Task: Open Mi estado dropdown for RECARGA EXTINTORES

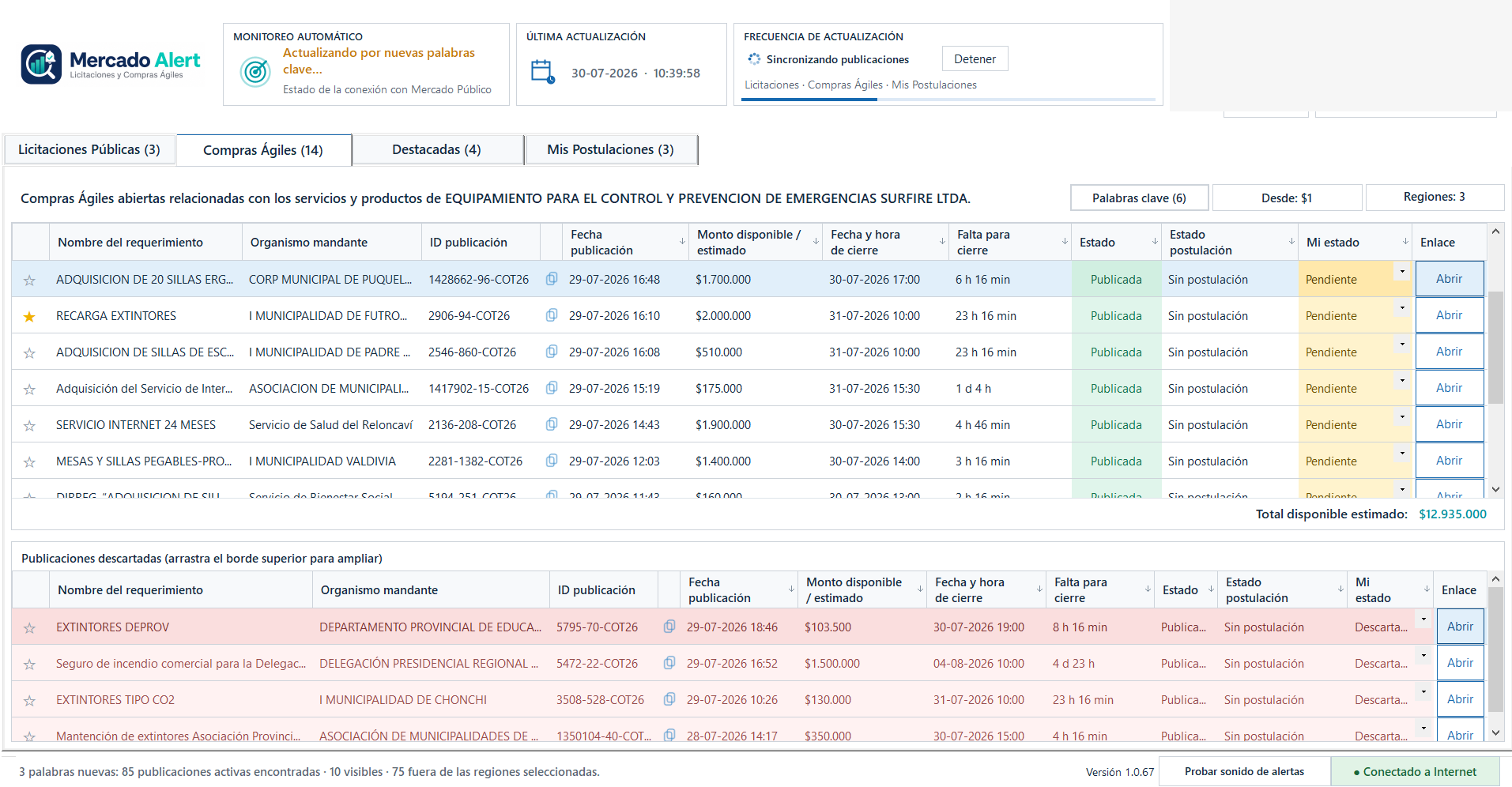Action: pyautogui.click(x=1402, y=308)
